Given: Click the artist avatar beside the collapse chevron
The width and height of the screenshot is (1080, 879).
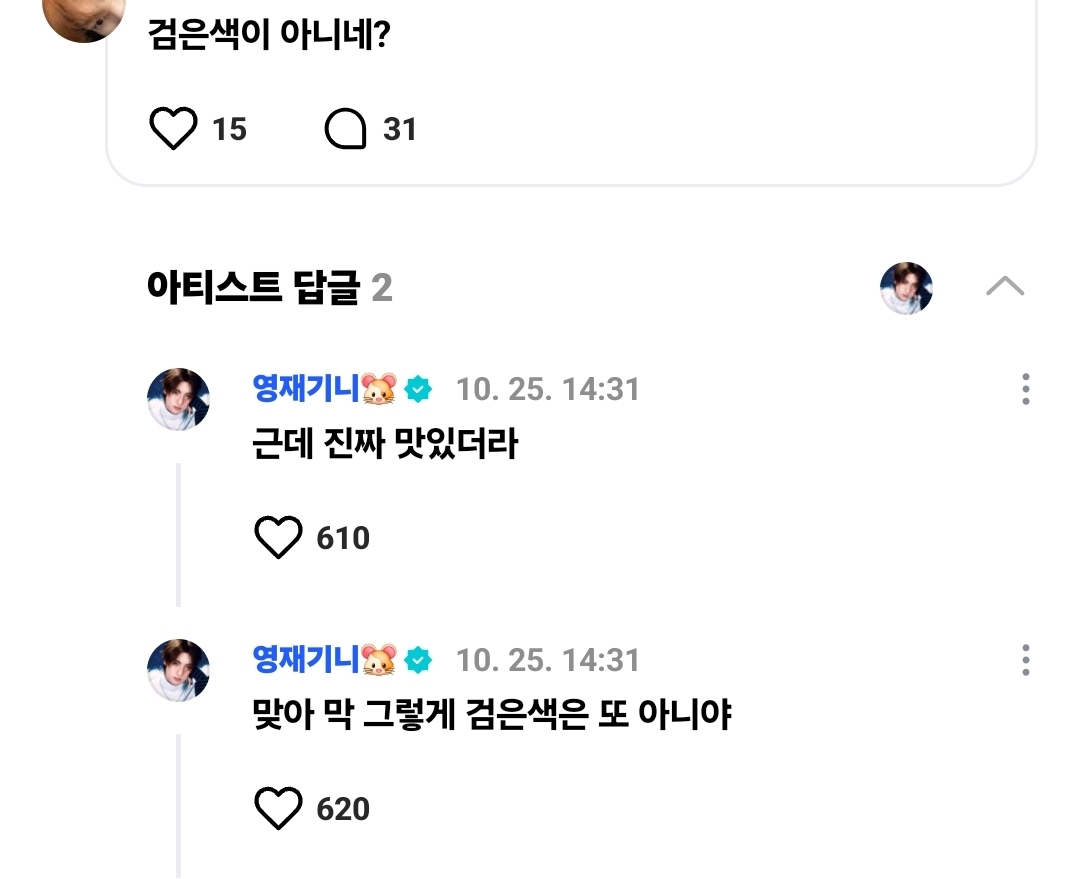Looking at the screenshot, I should tap(906, 288).
